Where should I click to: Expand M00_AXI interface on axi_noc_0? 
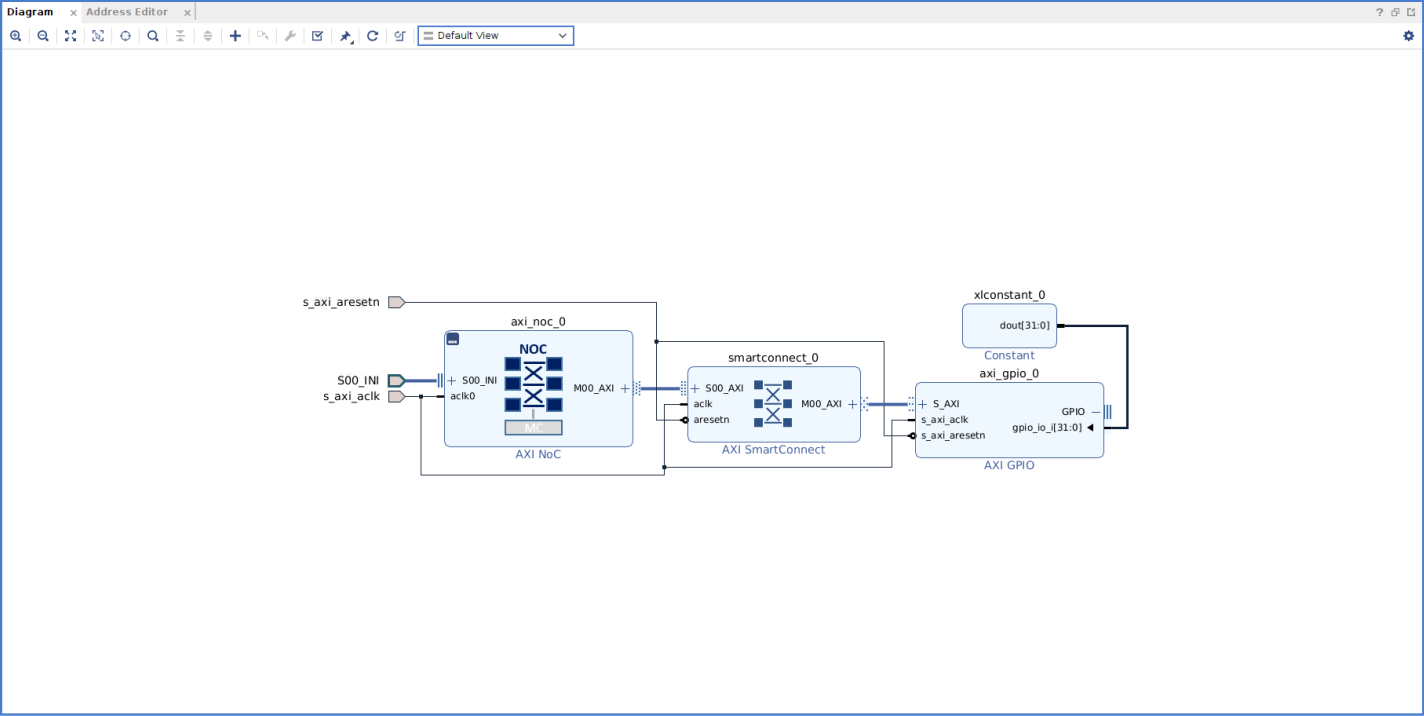pyautogui.click(x=625, y=389)
